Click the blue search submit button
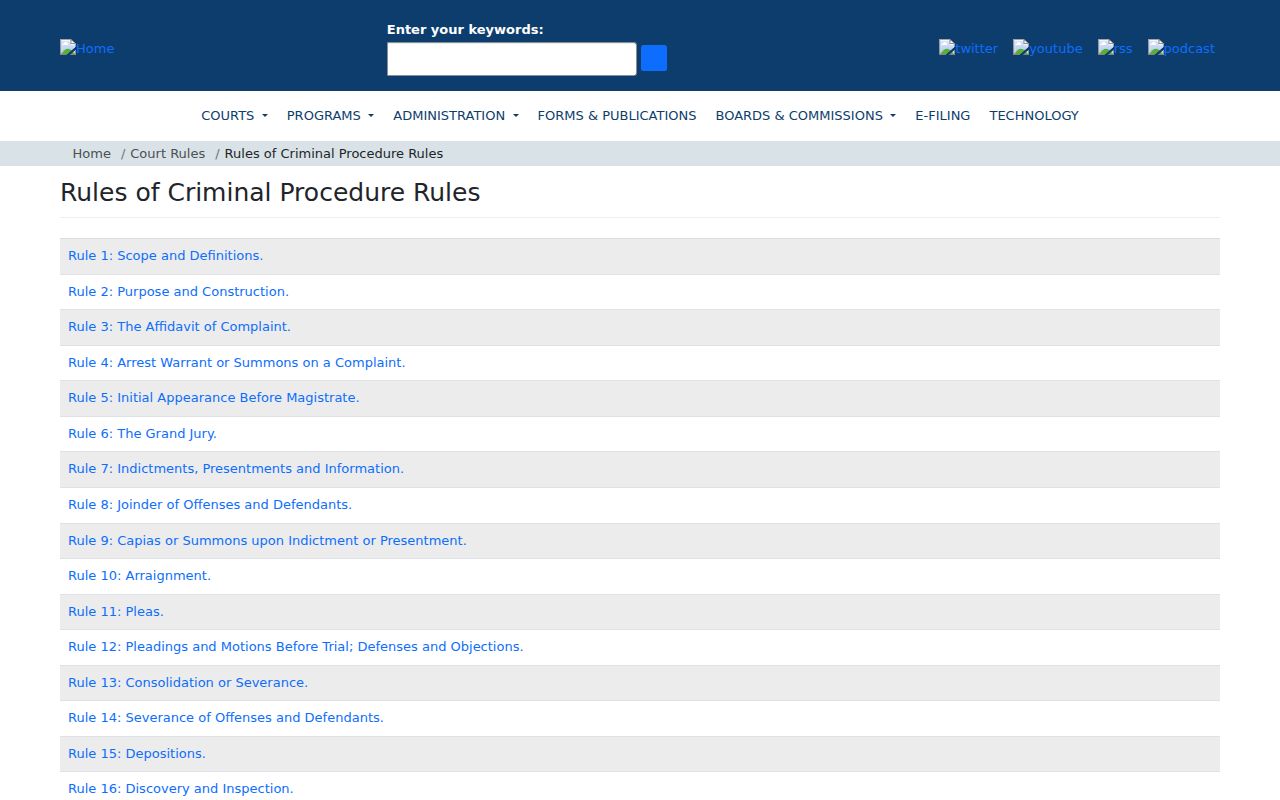 [654, 58]
